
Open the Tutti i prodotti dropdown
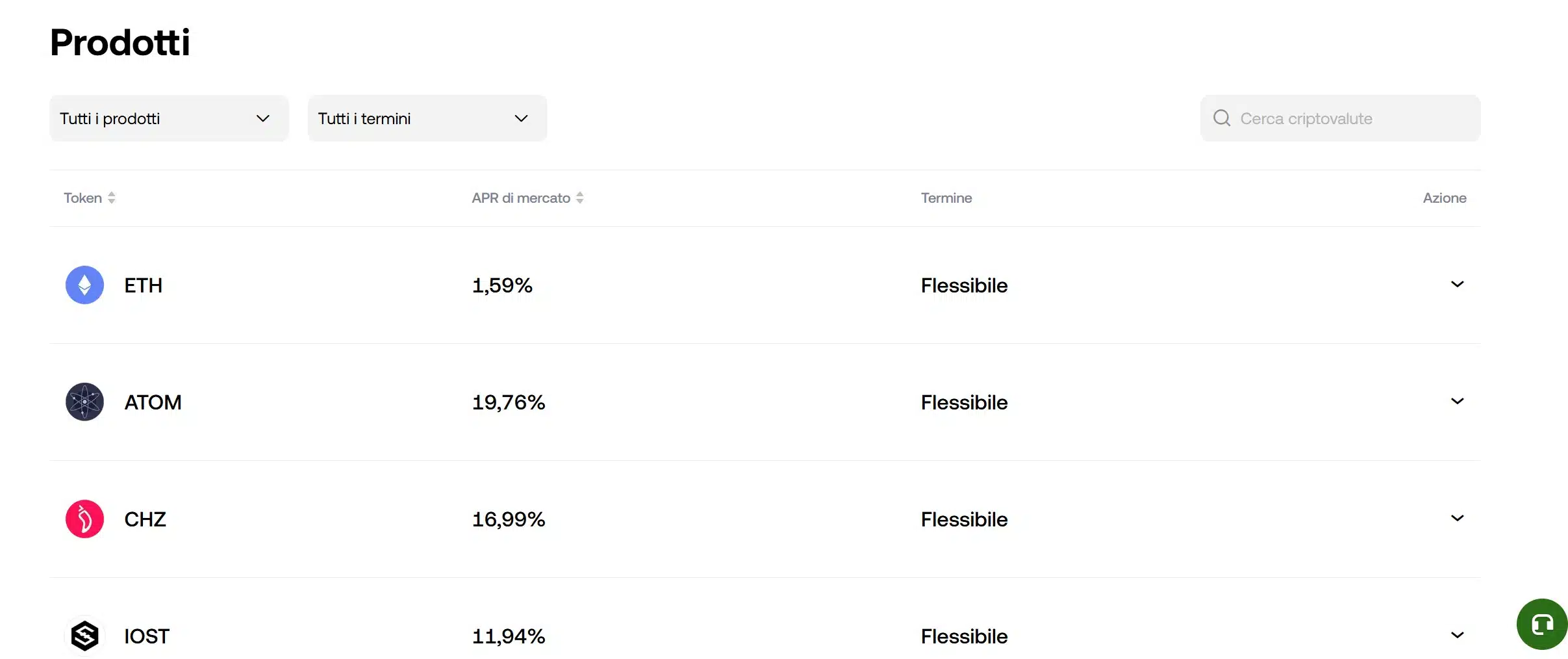pos(169,118)
